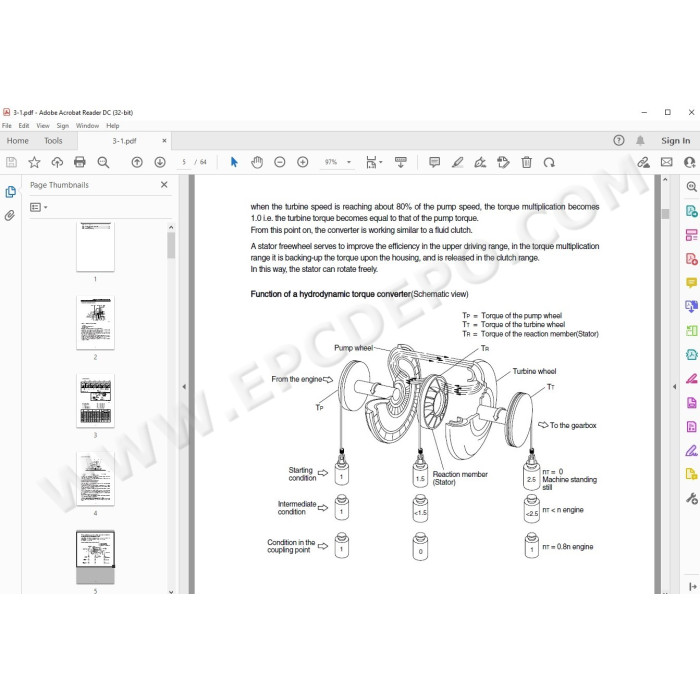Click the document vertical scrollbar thumb
The width and height of the screenshot is (700, 700).
point(665,213)
